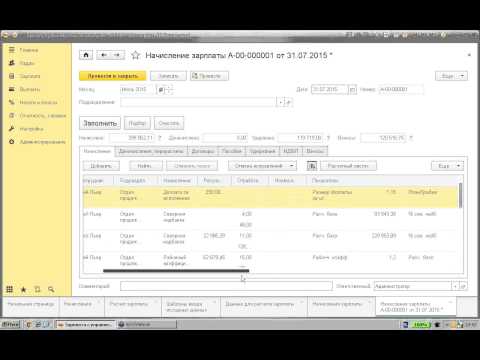
Task: Open the Отмена исправлений dropdown
Action: [262, 166]
